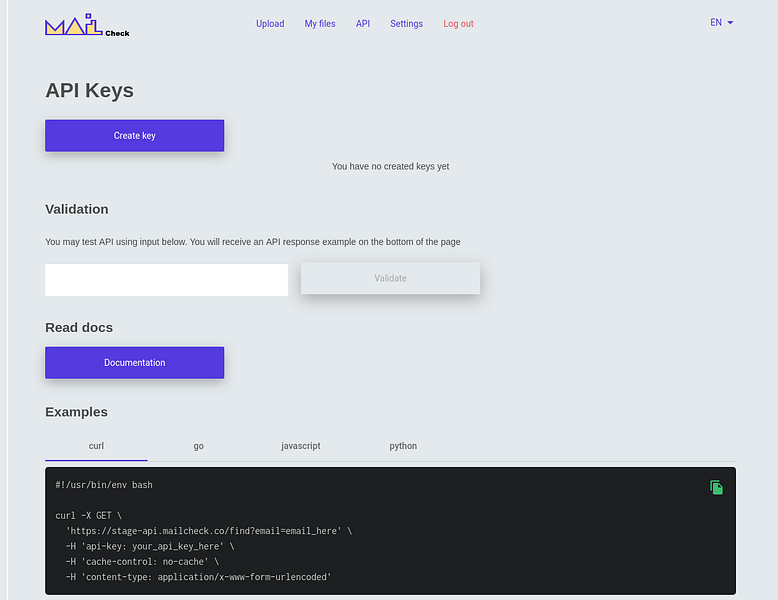Select the curl examples tab
This screenshot has width=778, height=600.
coord(96,446)
